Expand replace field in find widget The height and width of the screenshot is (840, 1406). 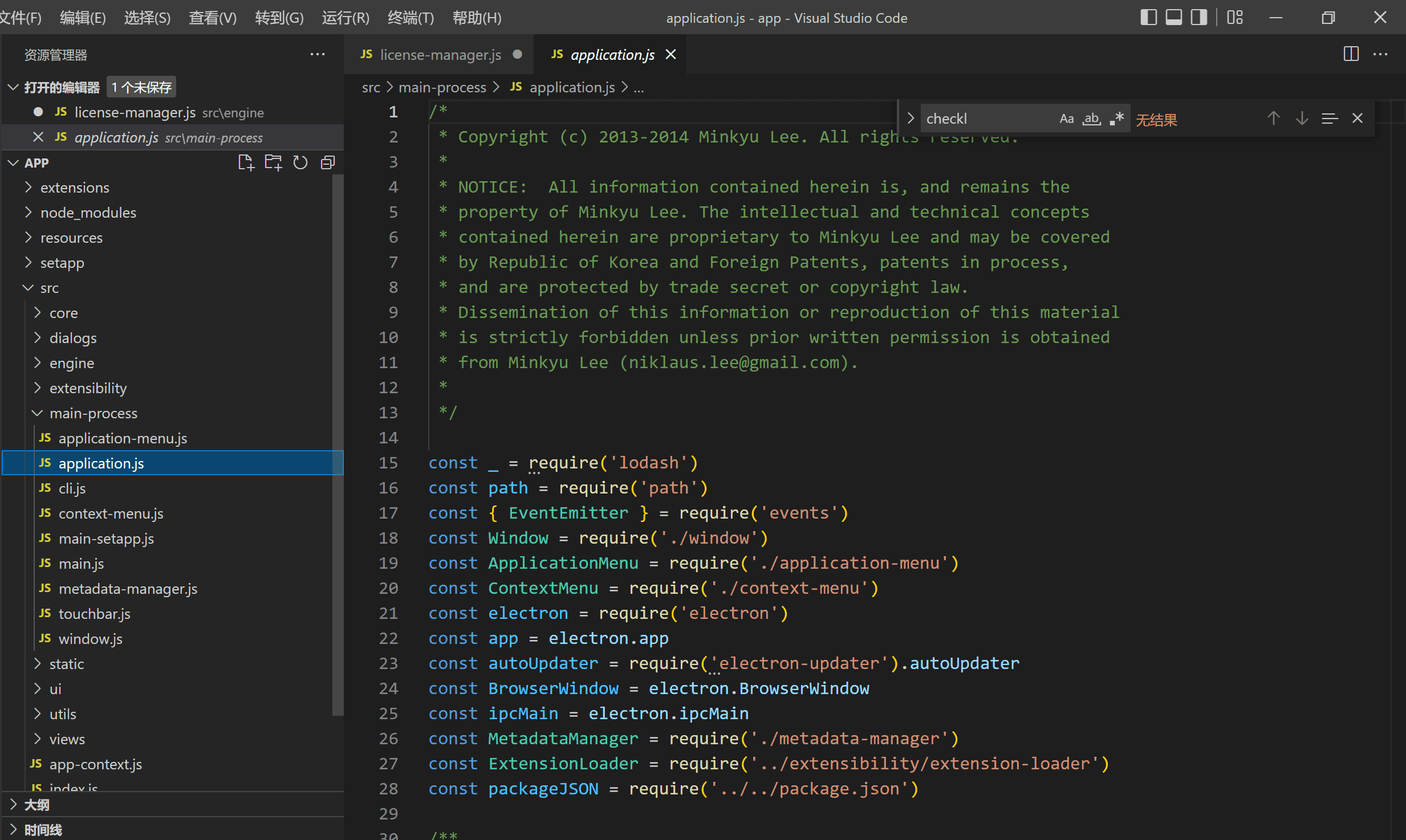[x=911, y=119]
